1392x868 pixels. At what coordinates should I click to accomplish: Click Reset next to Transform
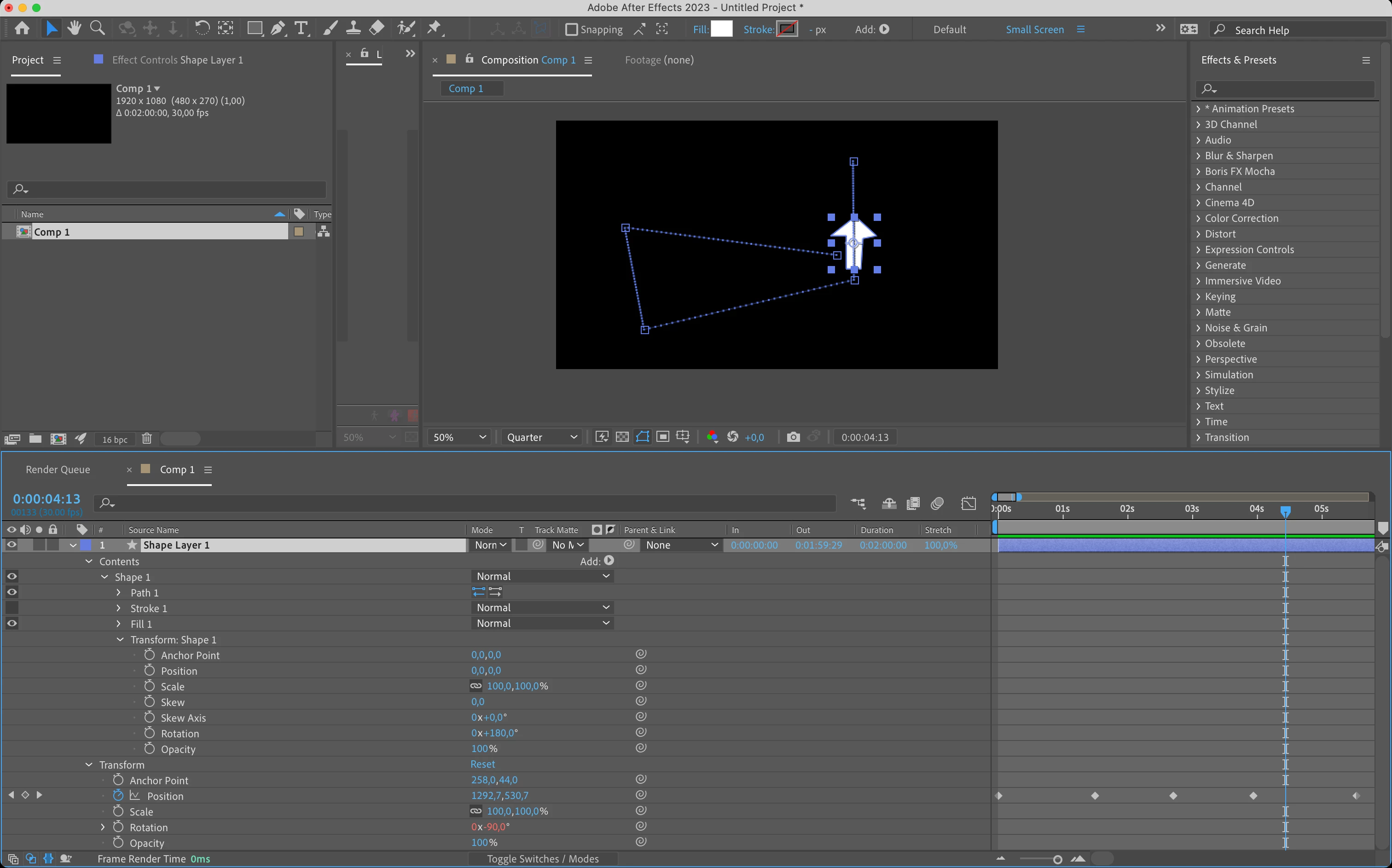[482, 764]
